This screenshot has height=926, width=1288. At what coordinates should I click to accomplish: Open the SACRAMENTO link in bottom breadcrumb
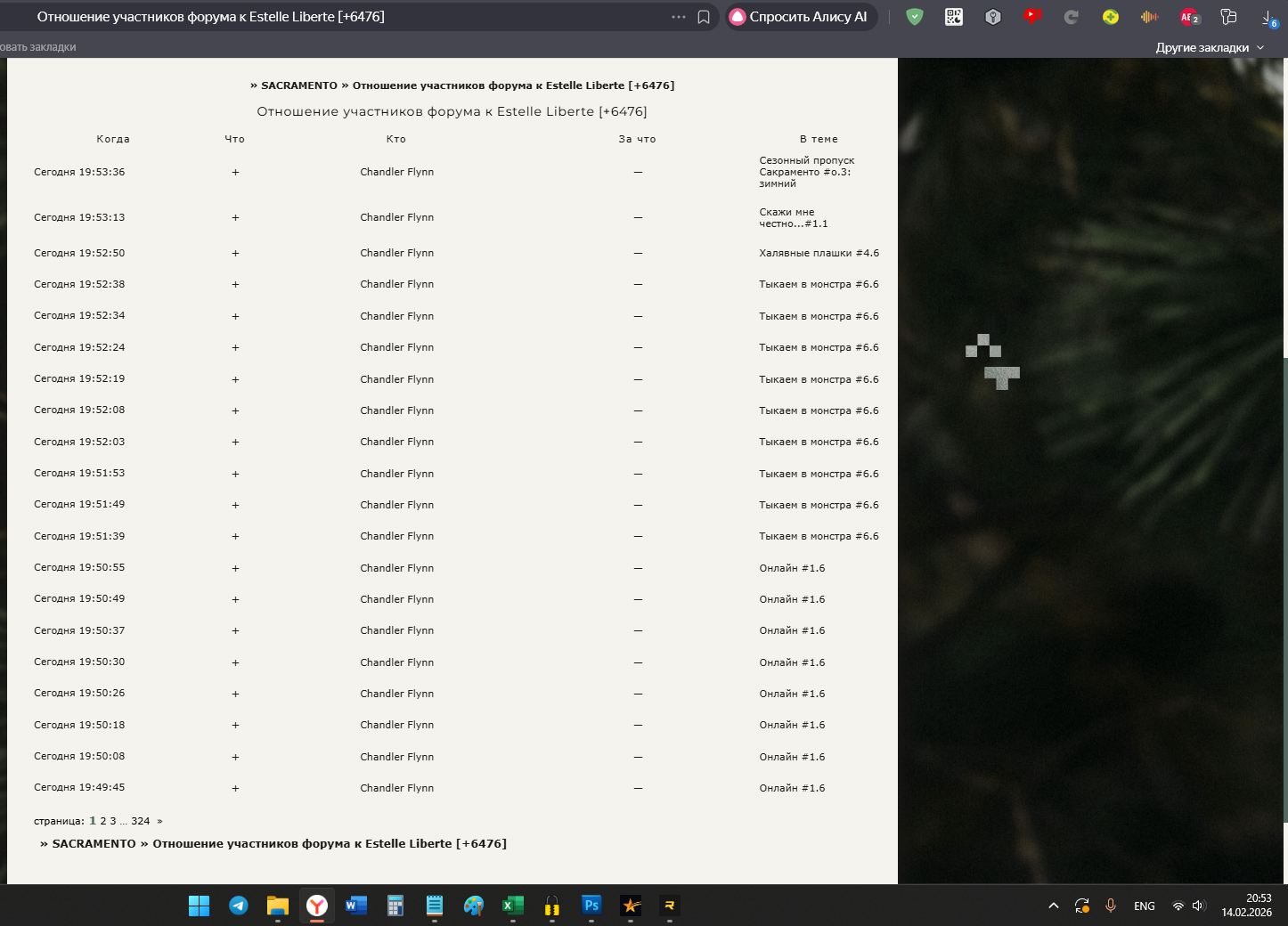click(x=94, y=844)
